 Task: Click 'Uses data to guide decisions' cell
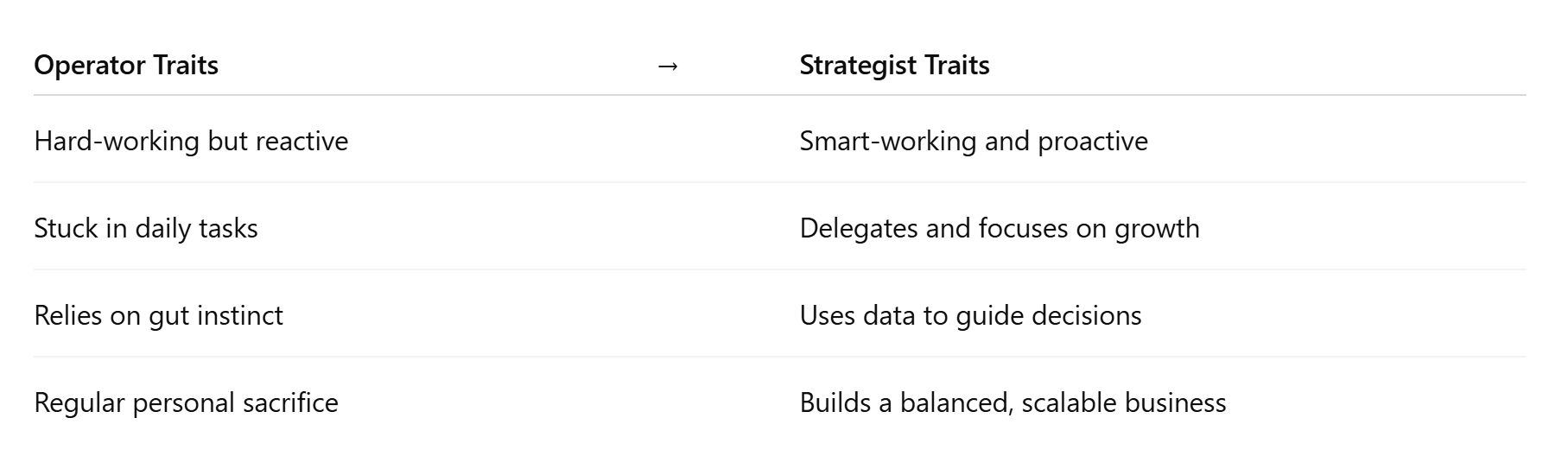click(970, 315)
